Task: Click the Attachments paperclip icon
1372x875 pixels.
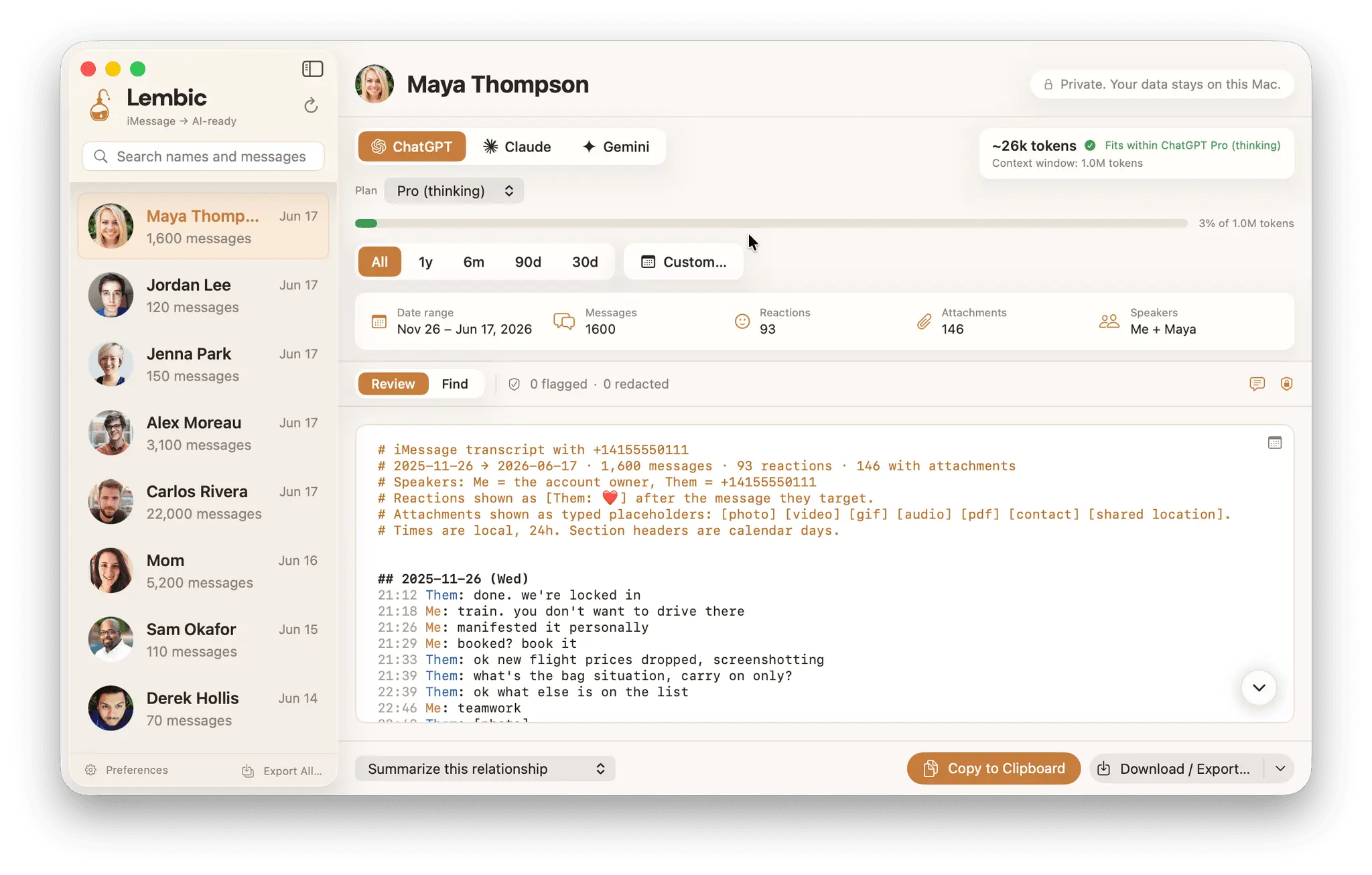Action: click(x=924, y=322)
